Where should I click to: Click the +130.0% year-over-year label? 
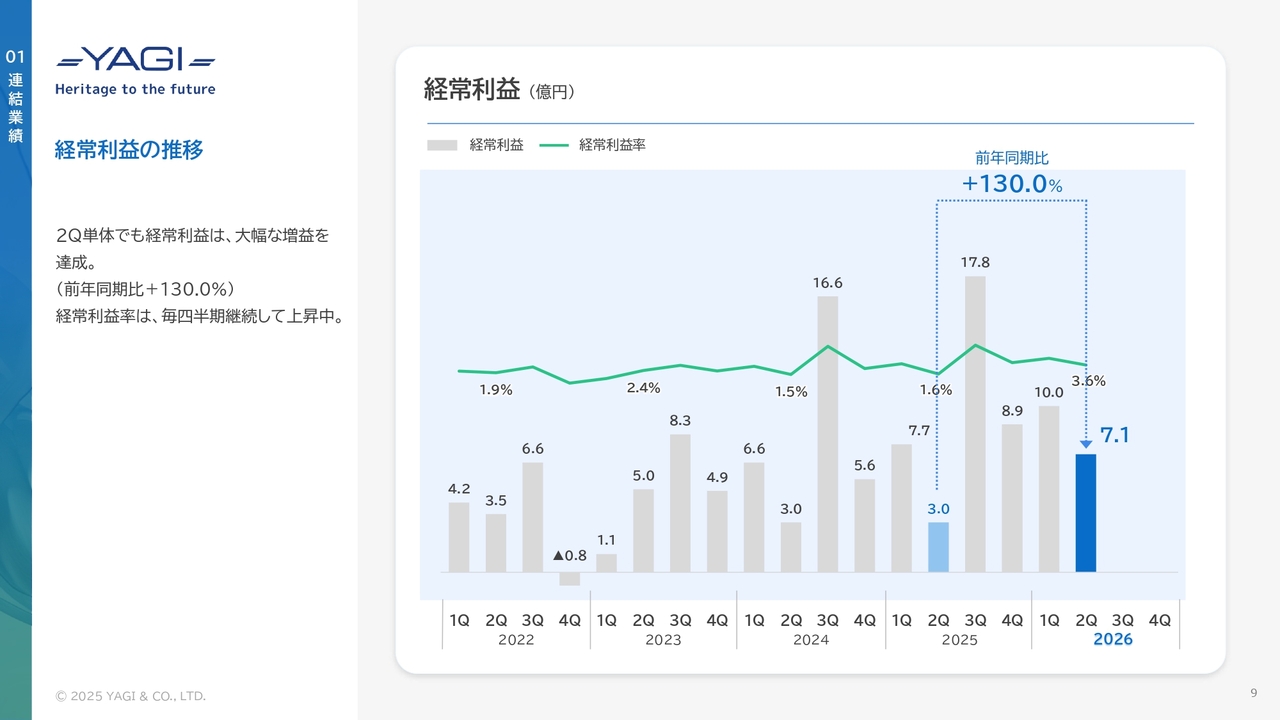pyautogui.click(x=1011, y=184)
